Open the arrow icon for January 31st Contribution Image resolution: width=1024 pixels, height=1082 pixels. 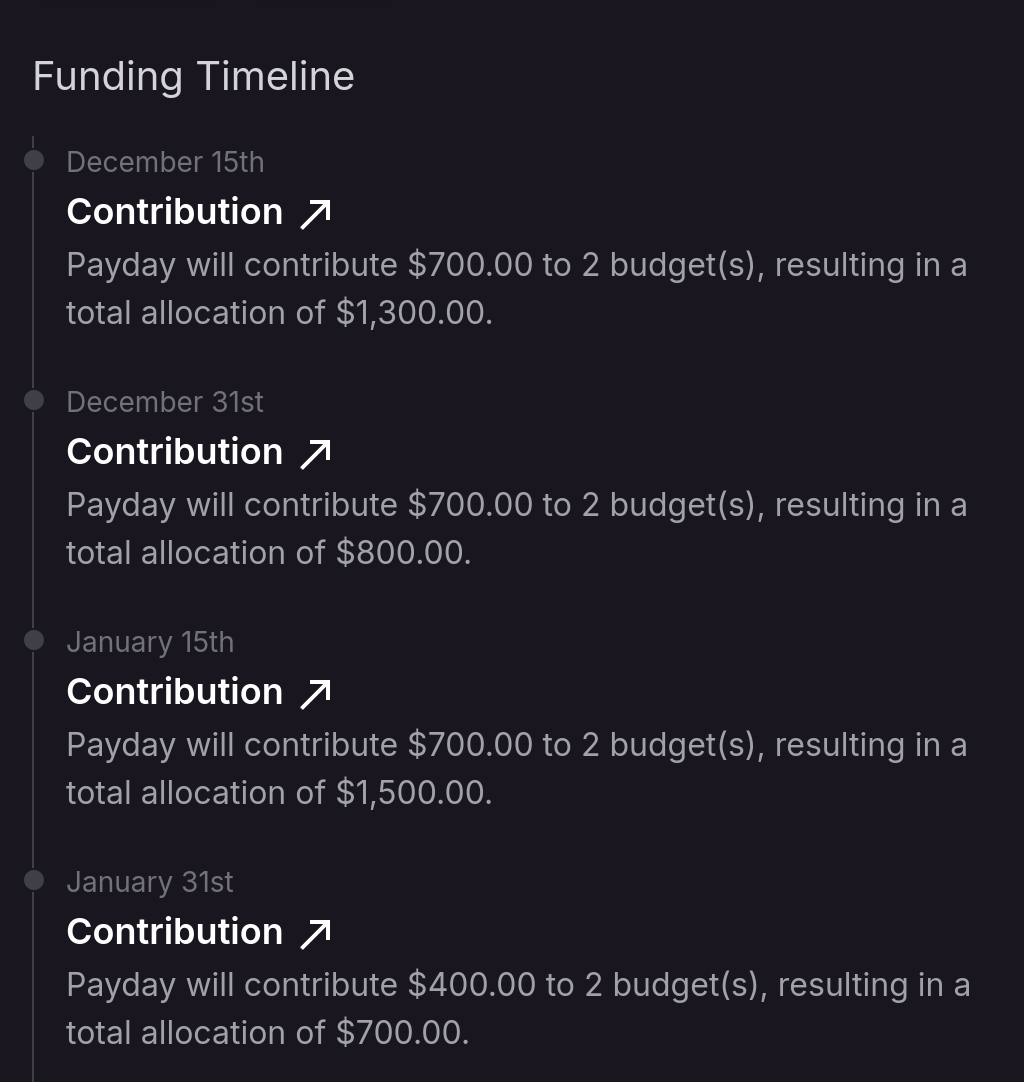pos(316,933)
